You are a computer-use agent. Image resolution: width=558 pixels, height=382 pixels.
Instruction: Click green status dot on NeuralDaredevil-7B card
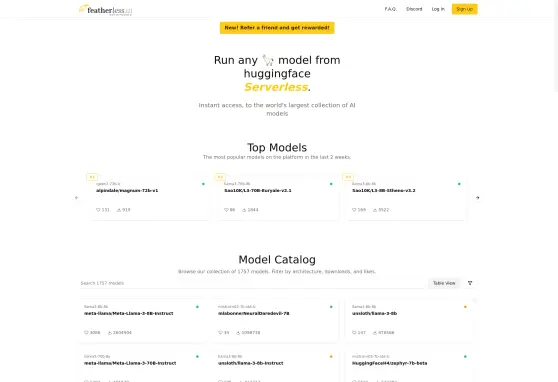331,307
